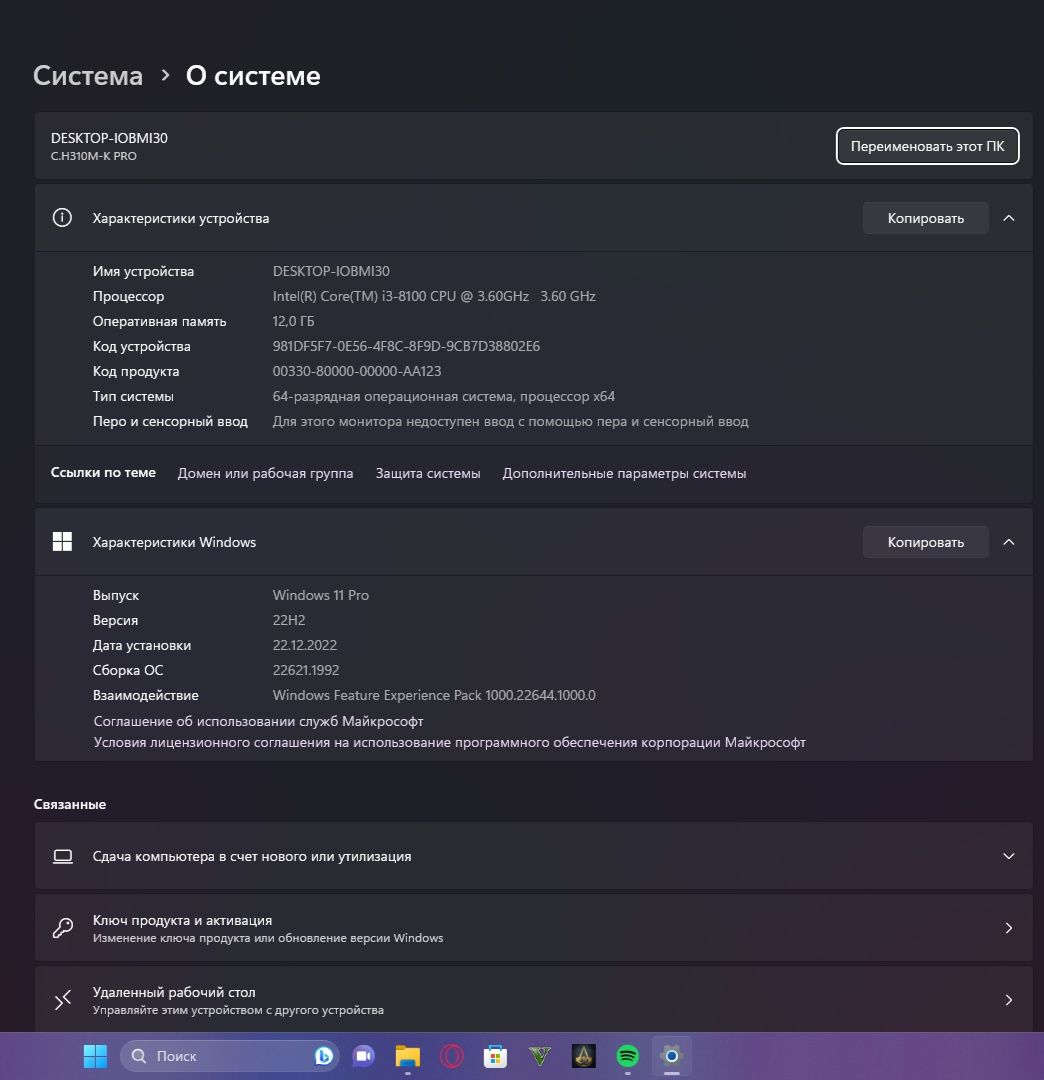
Task: Open Удаленный рабочий стол arrow
Action: 1009,999
